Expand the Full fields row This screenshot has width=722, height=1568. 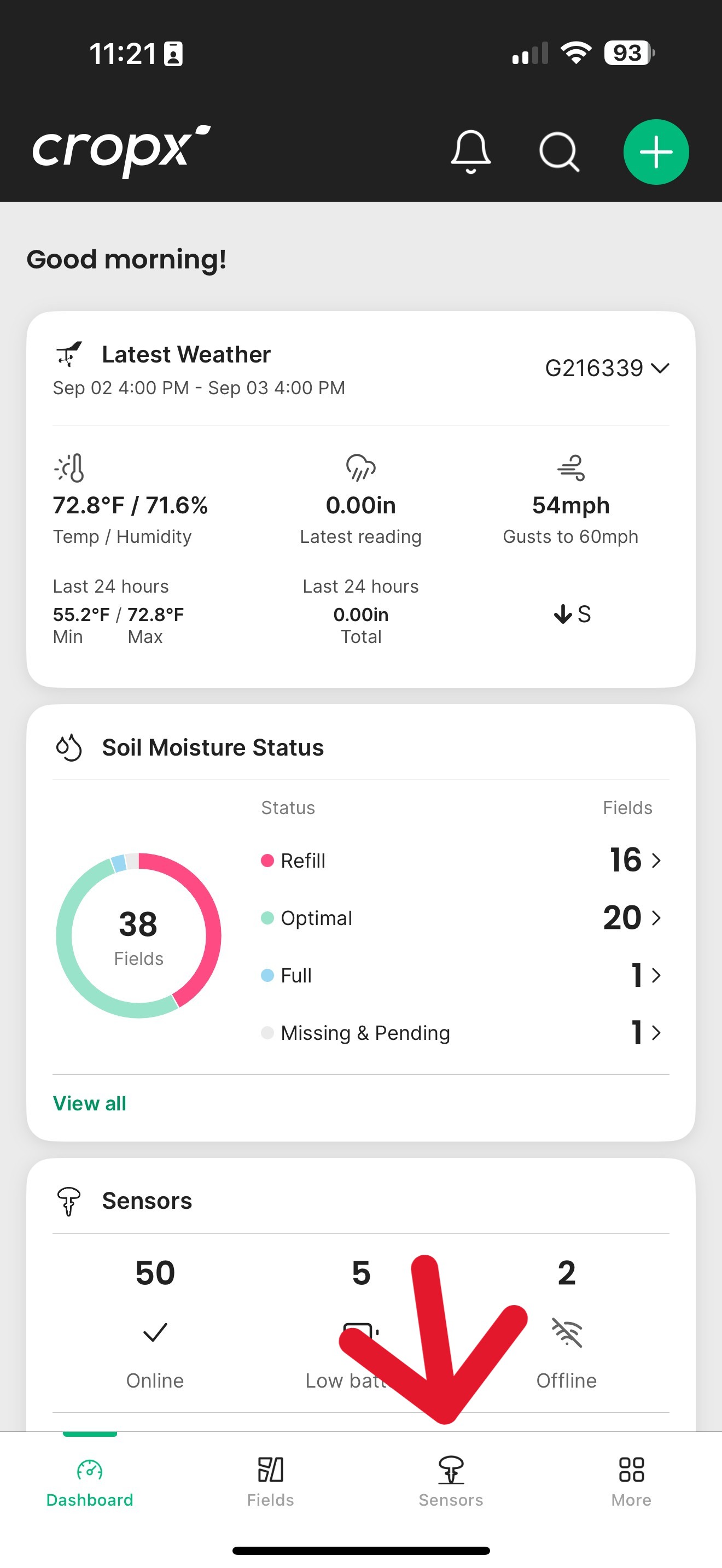pos(645,975)
